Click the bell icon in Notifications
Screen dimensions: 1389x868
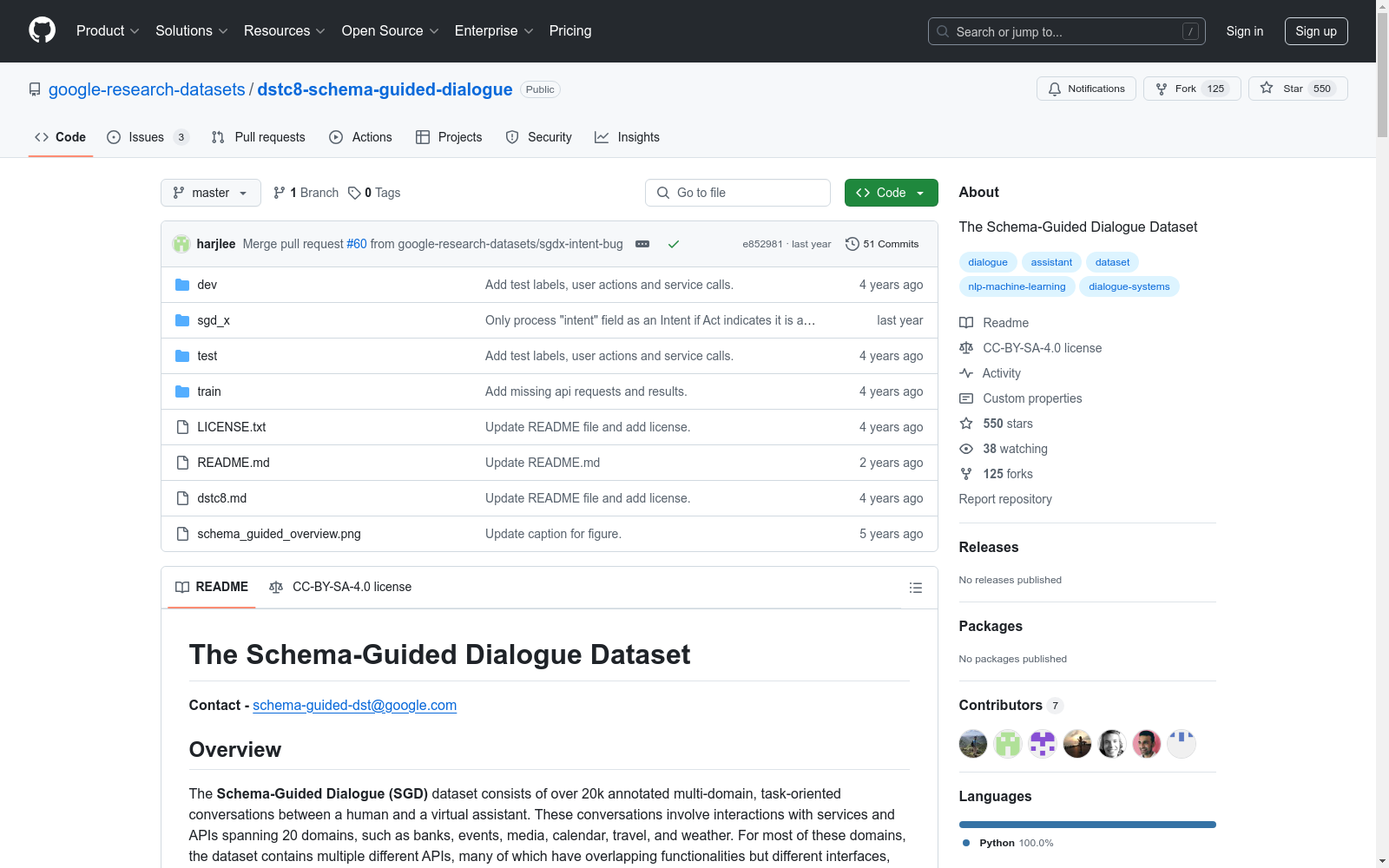tap(1055, 89)
